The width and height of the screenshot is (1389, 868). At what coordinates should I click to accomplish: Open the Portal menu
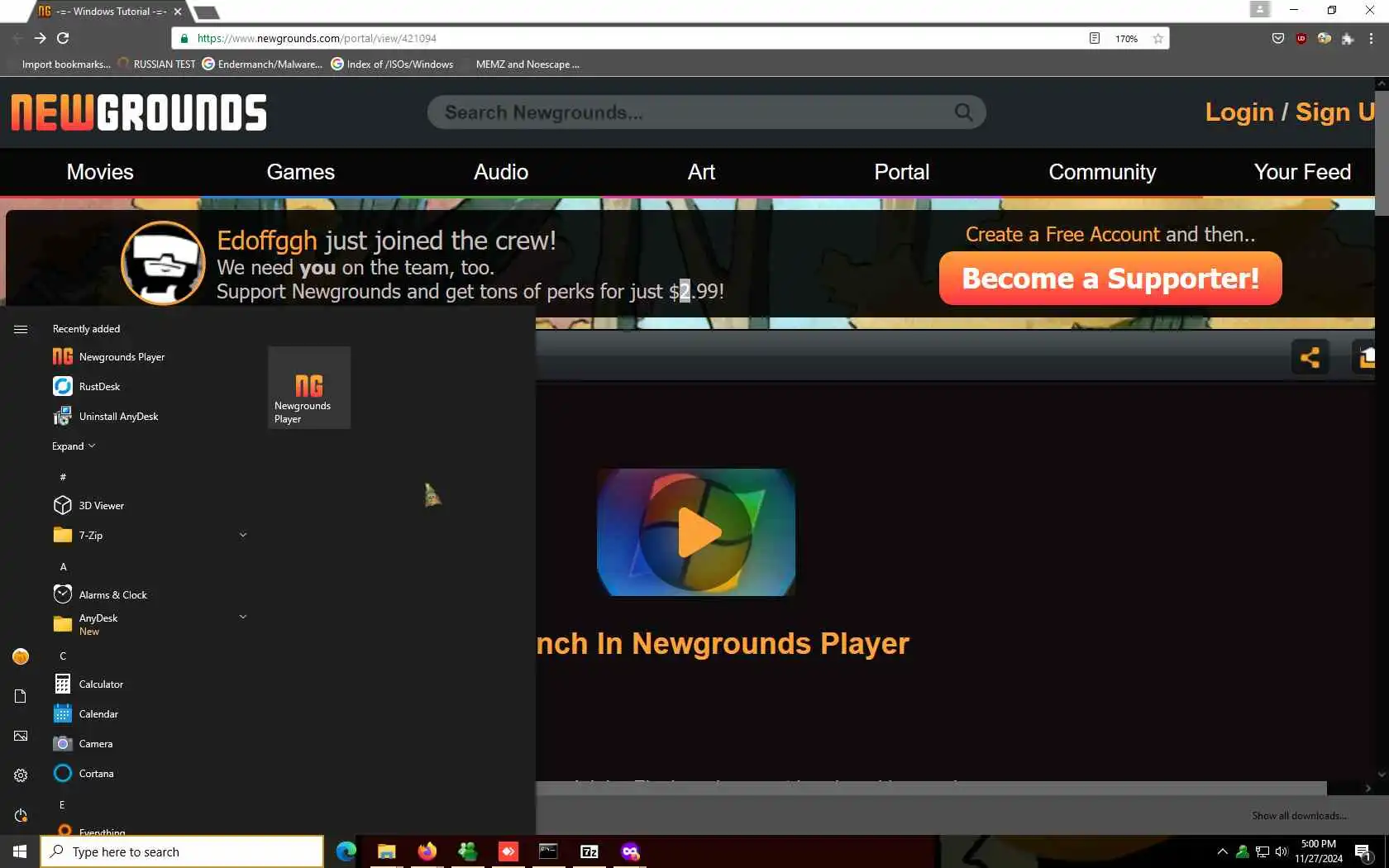902,172
